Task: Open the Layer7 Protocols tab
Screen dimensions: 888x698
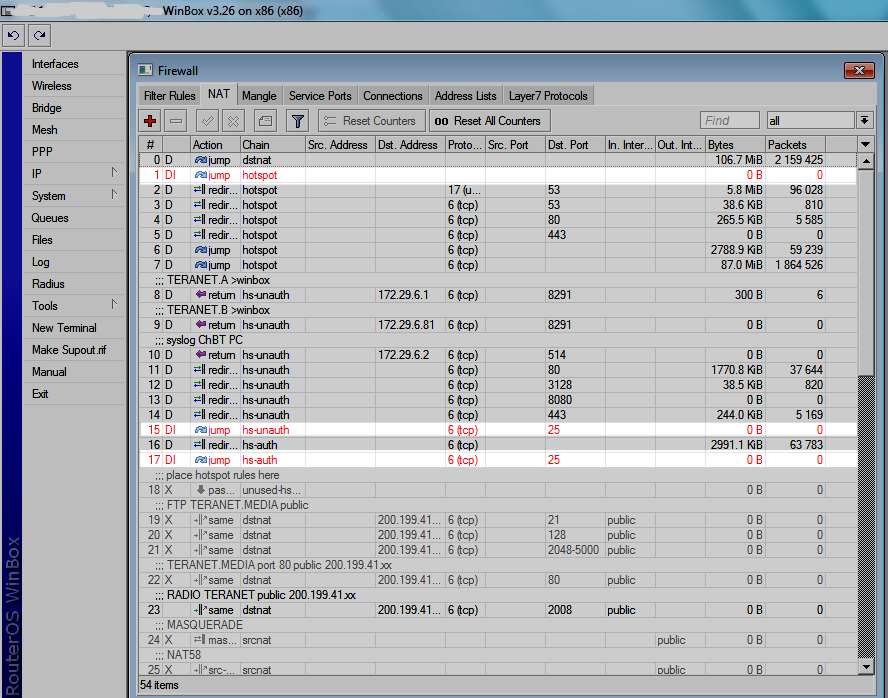Action: pyautogui.click(x=548, y=96)
